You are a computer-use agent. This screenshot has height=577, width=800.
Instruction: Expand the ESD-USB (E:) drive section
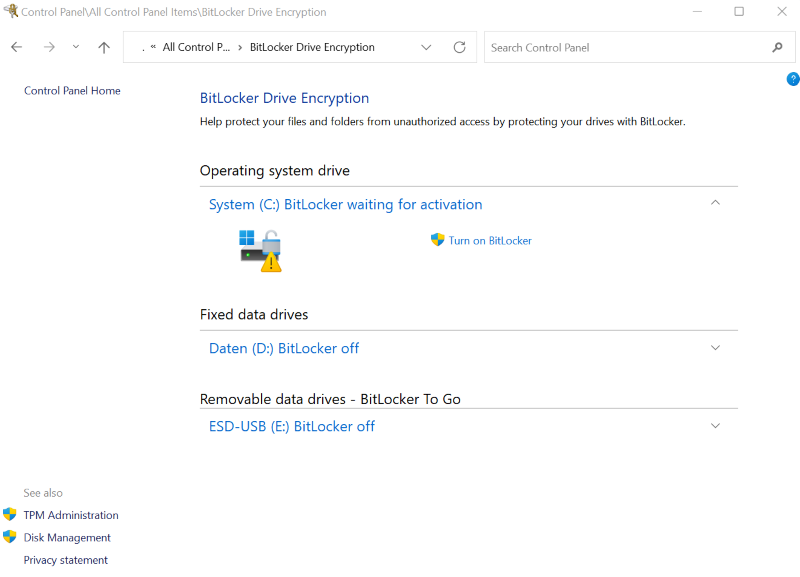coord(715,425)
